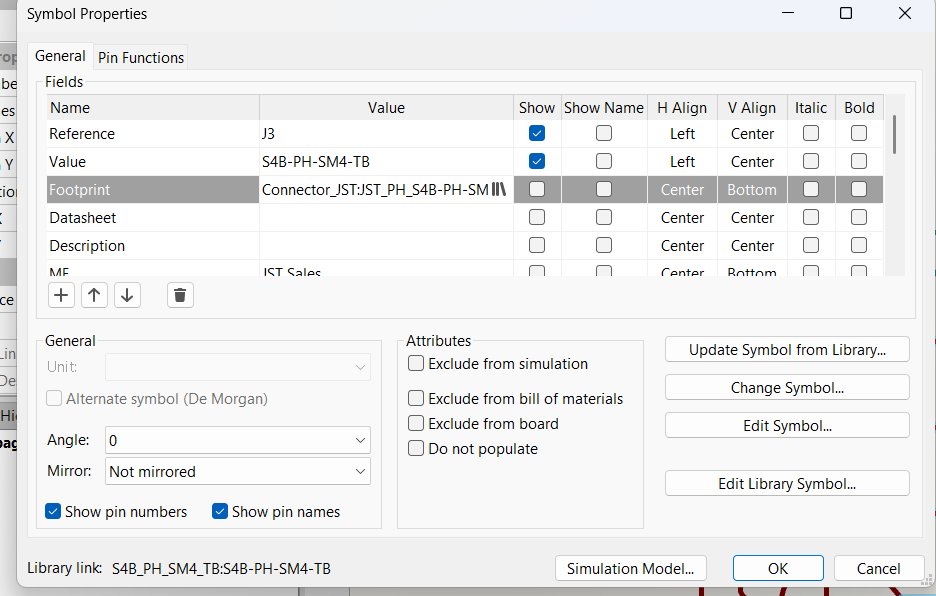Switch to the Pin Functions tab
The width and height of the screenshot is (936, 596).
[140, 57]
